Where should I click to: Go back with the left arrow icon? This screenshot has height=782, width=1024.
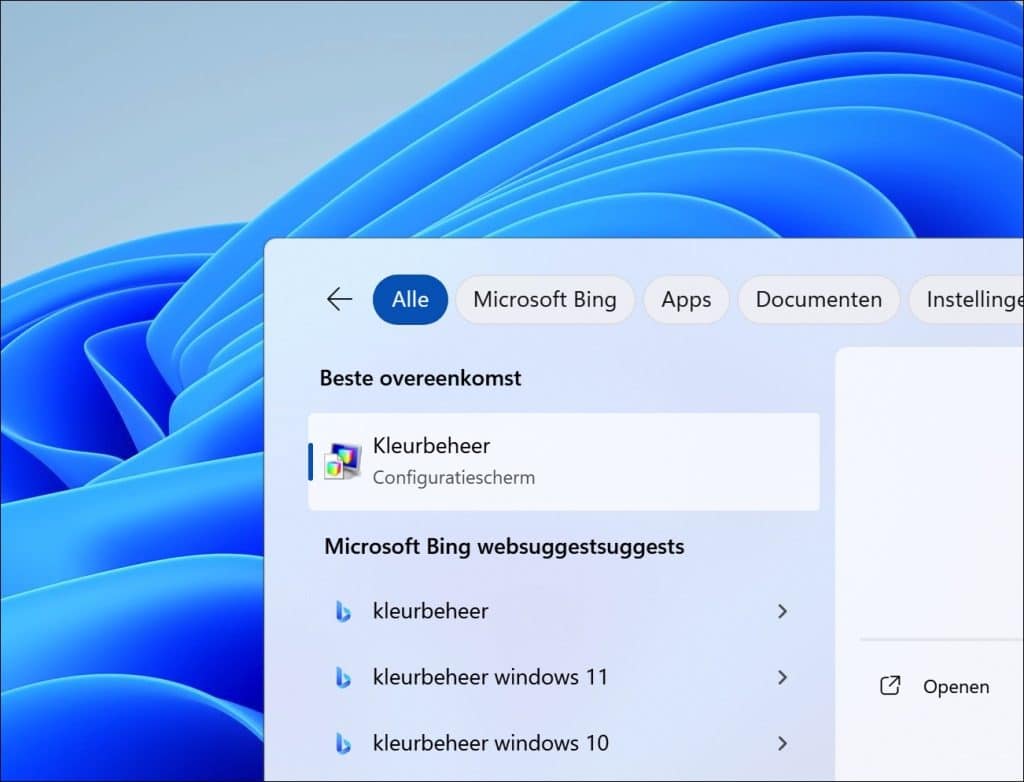tap(339, 299)
